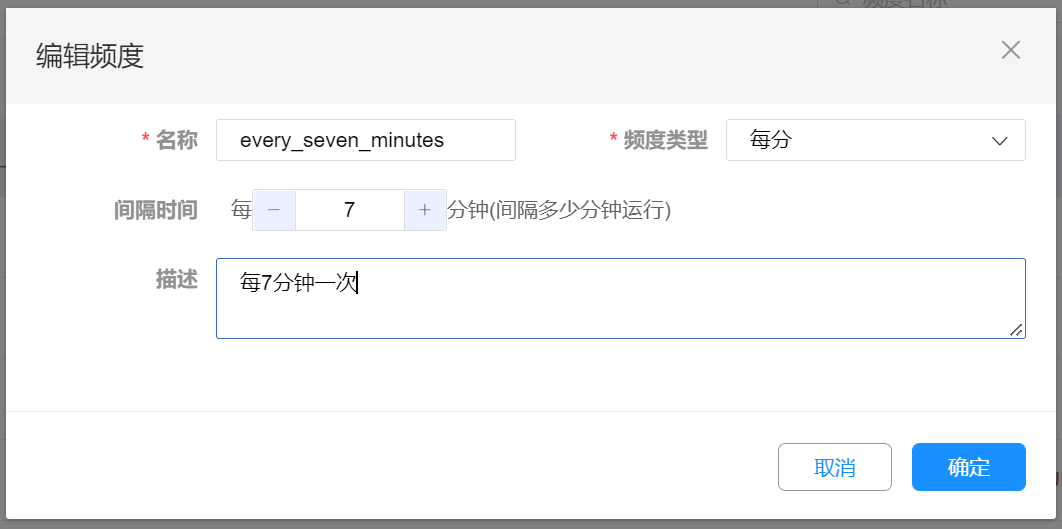Click the 间隔时间 label
Screen dimensions: 1062x529
(156, 210)
